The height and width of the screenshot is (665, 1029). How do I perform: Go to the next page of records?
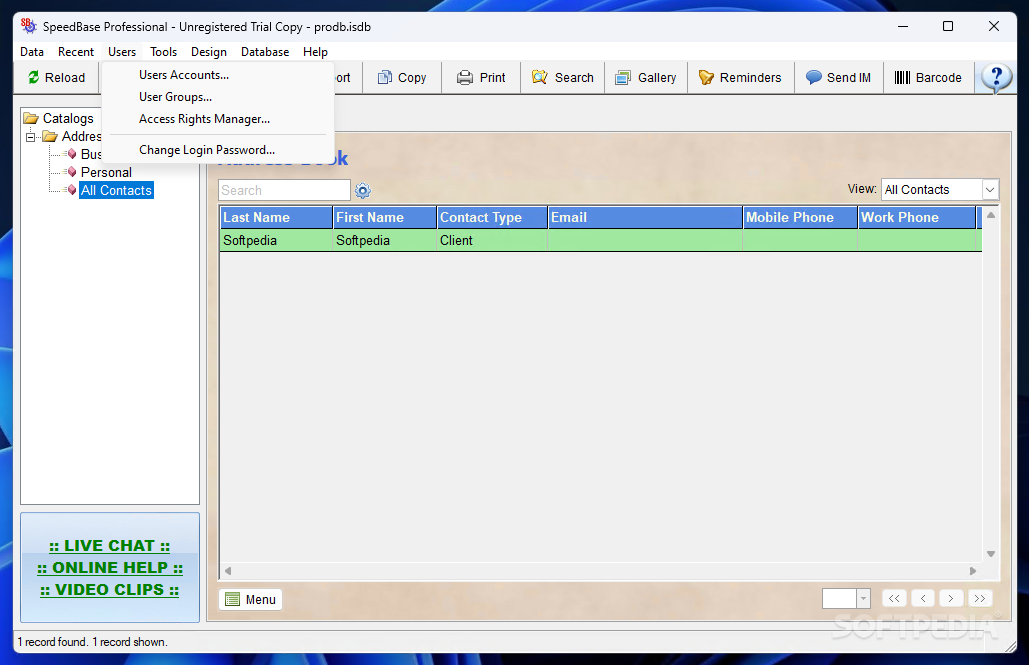951,599
